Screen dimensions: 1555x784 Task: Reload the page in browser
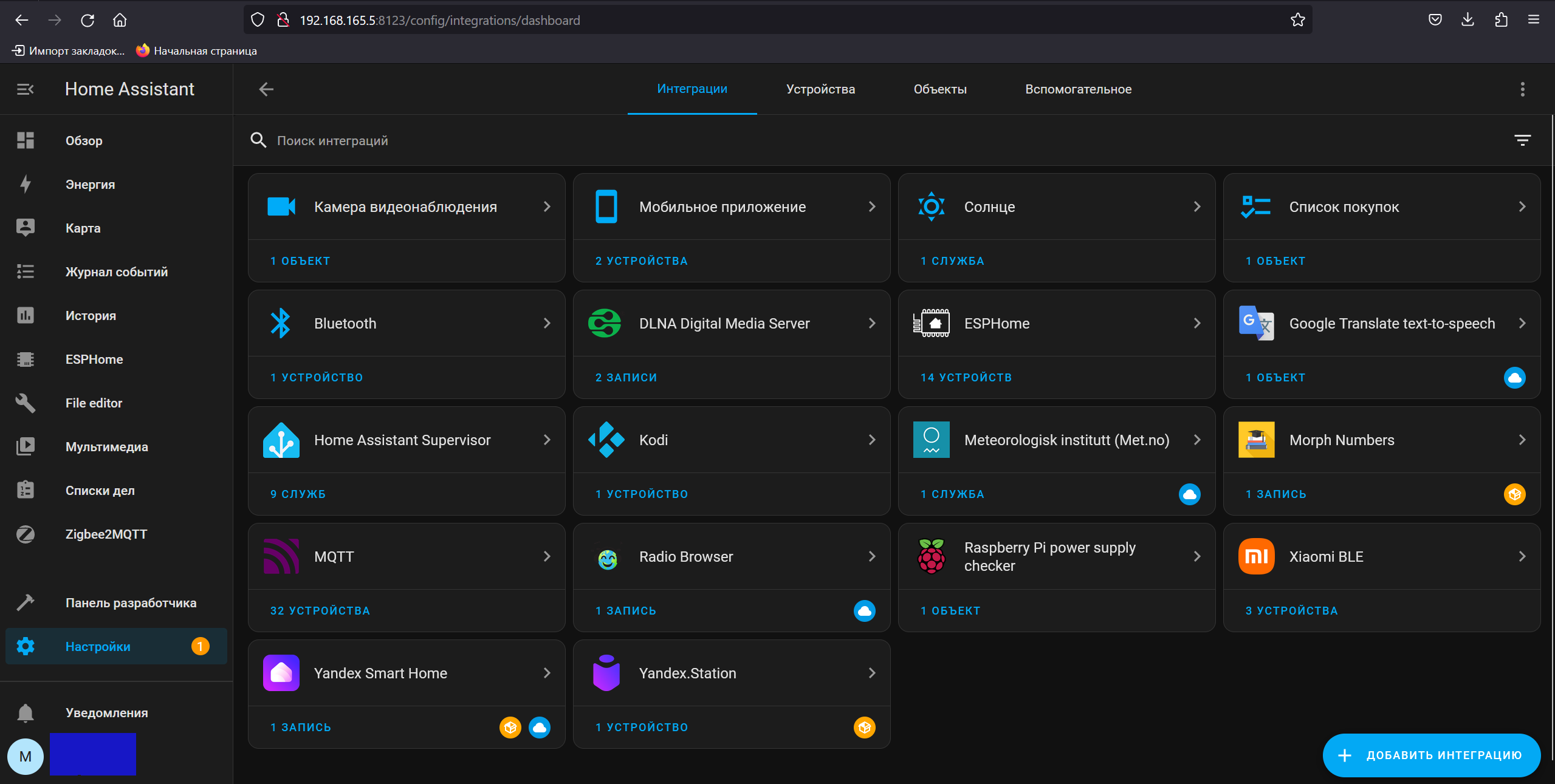tap(87, 20)
